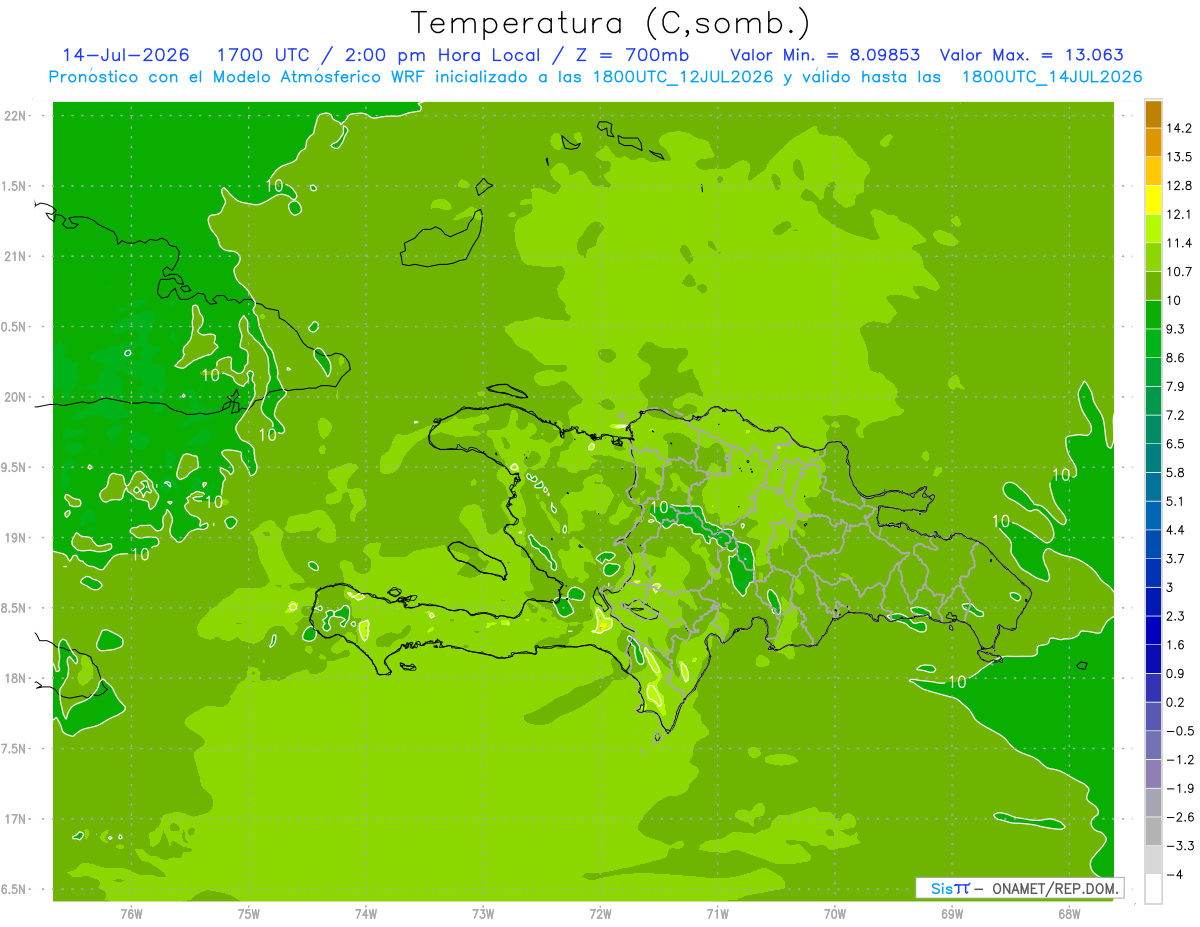Click the '73W' longitude axis label
Image resolution: width=1200 pixels, height=927 pixels.
[483, 914]
